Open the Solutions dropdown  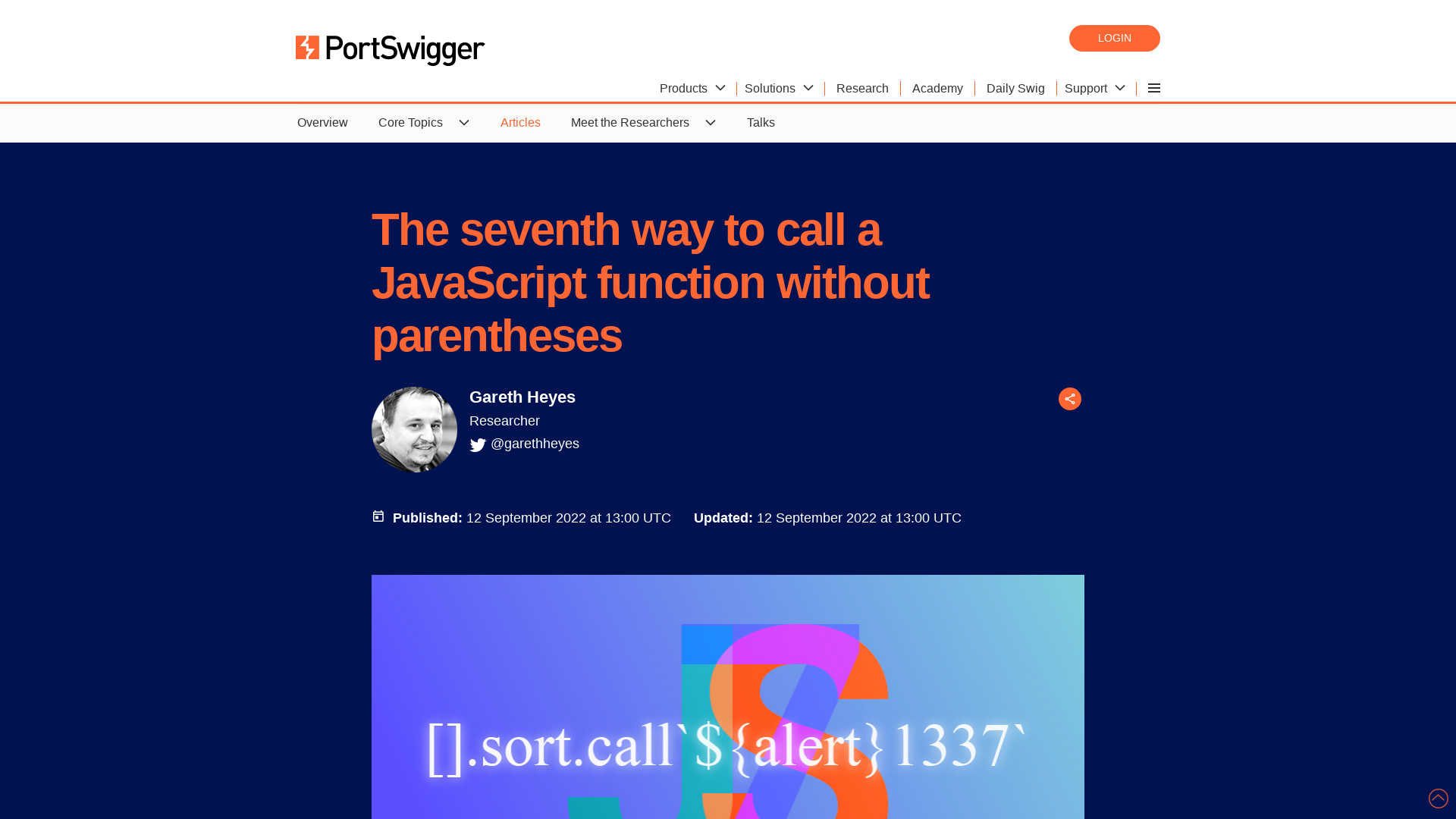coord(778,88)
